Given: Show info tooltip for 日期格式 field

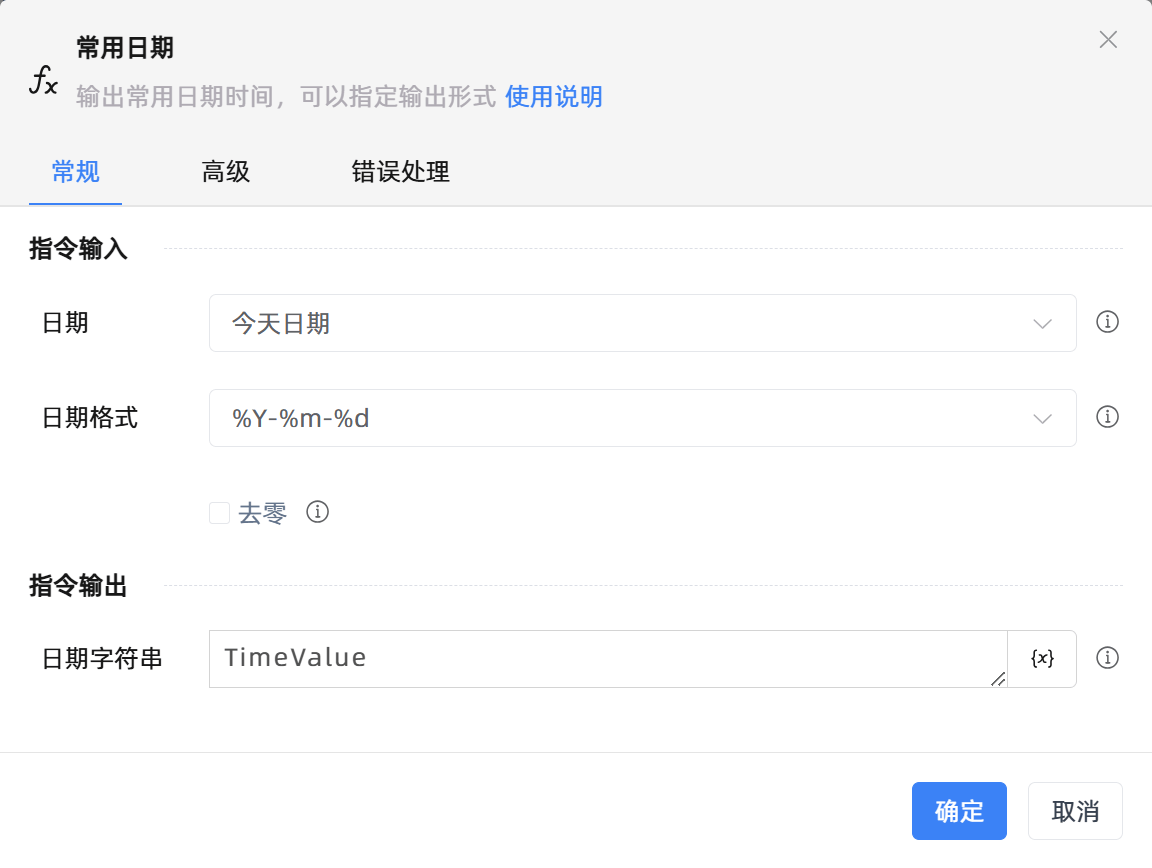Looking at the screenshot, I should pyautogui.click(x=1107, y=417).
